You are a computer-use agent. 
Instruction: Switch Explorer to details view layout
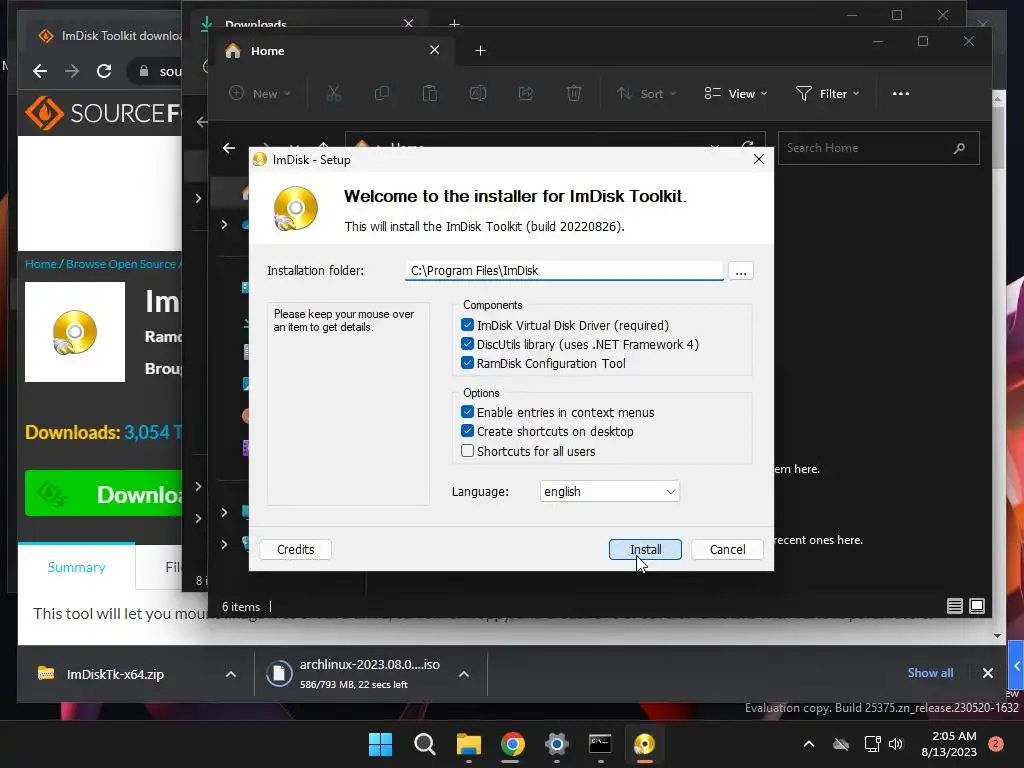[x=955, y=606]
